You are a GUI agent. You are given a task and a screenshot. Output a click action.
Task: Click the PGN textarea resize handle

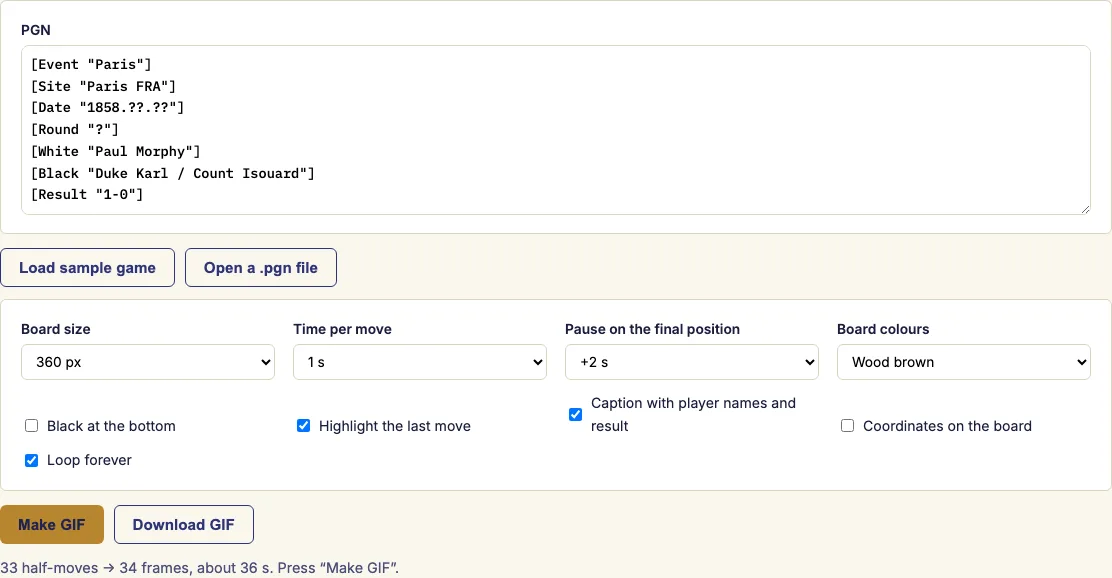pos(1085,209)
